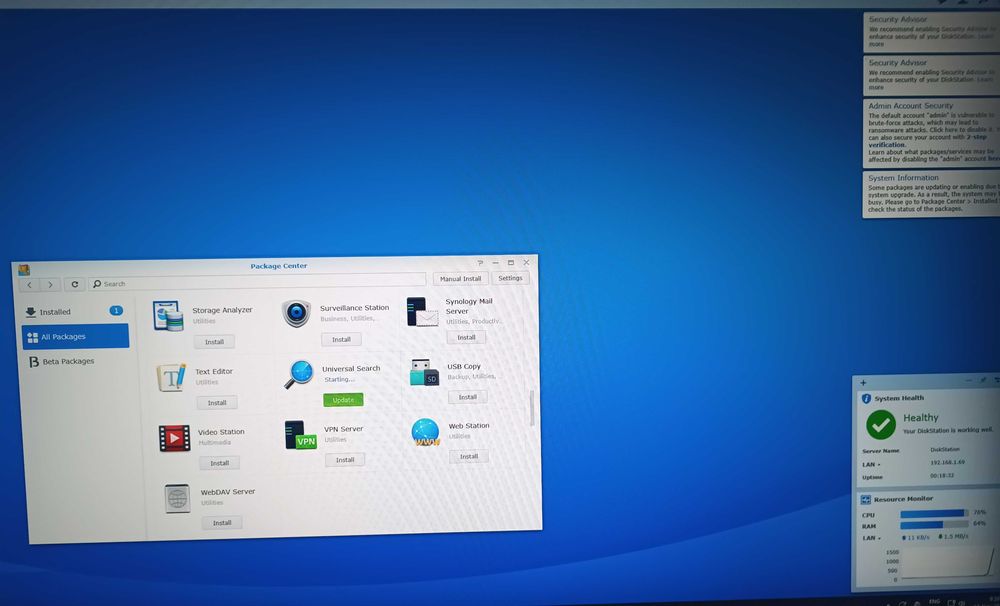This screenshot has width=1000, height=606.
Task: Click the Storage Analyzer package name
Action: 222,310
